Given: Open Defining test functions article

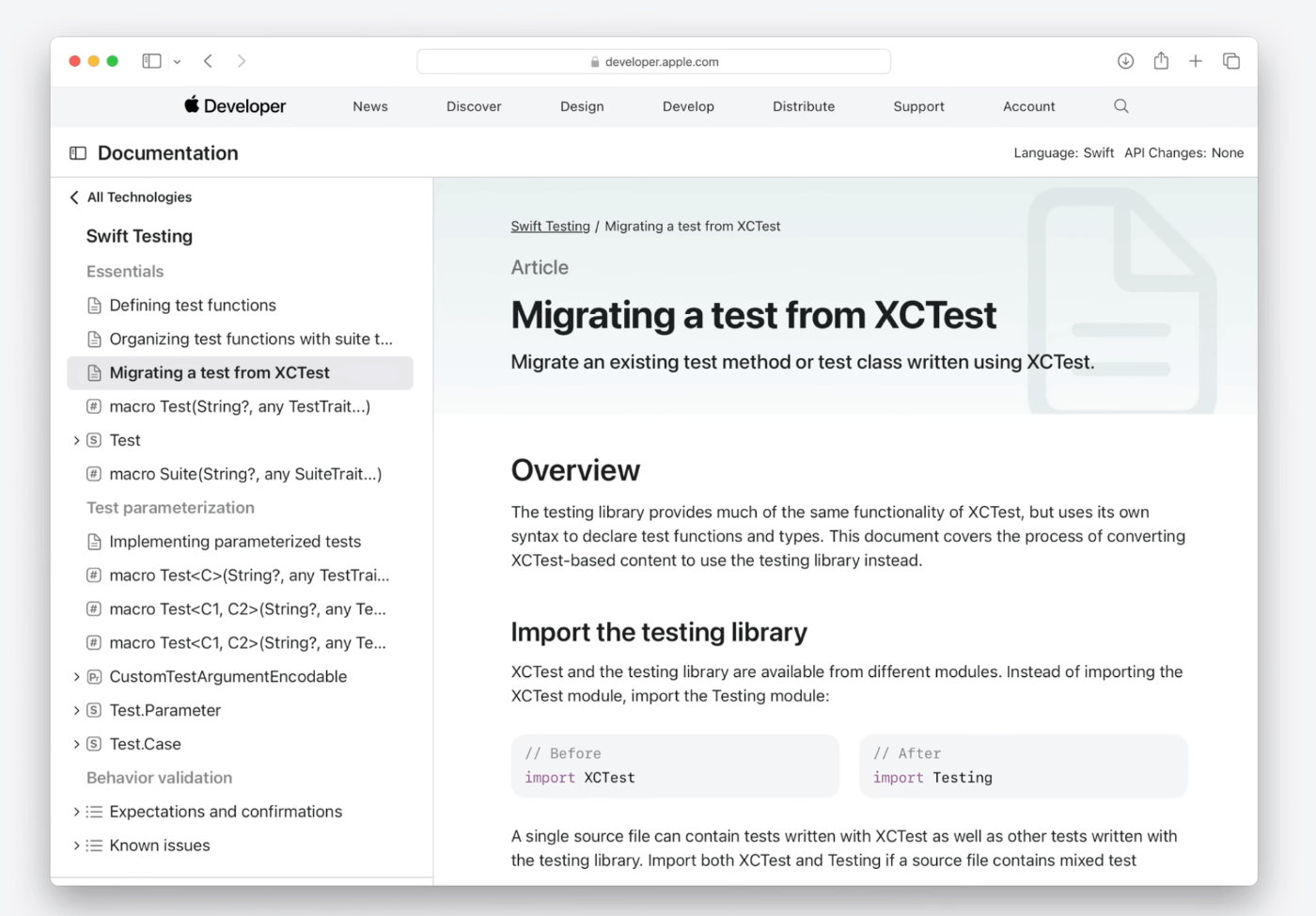Looking at the screenshot, I should pos(193,306).
